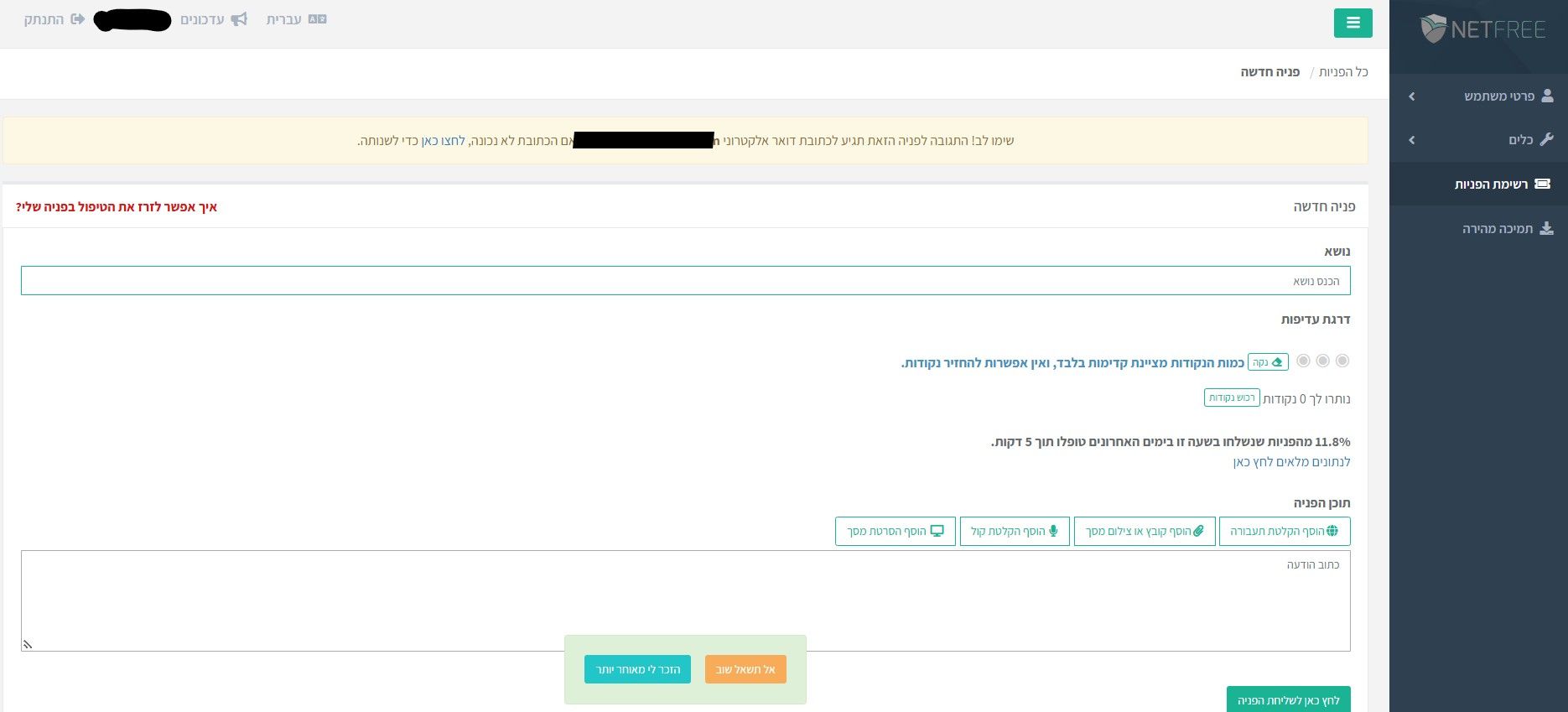Viewport: 1568px width, 712px height.
Task: Select the rightmost priority radio dot
Action: pyautogui.click(x=1342, y=361)
